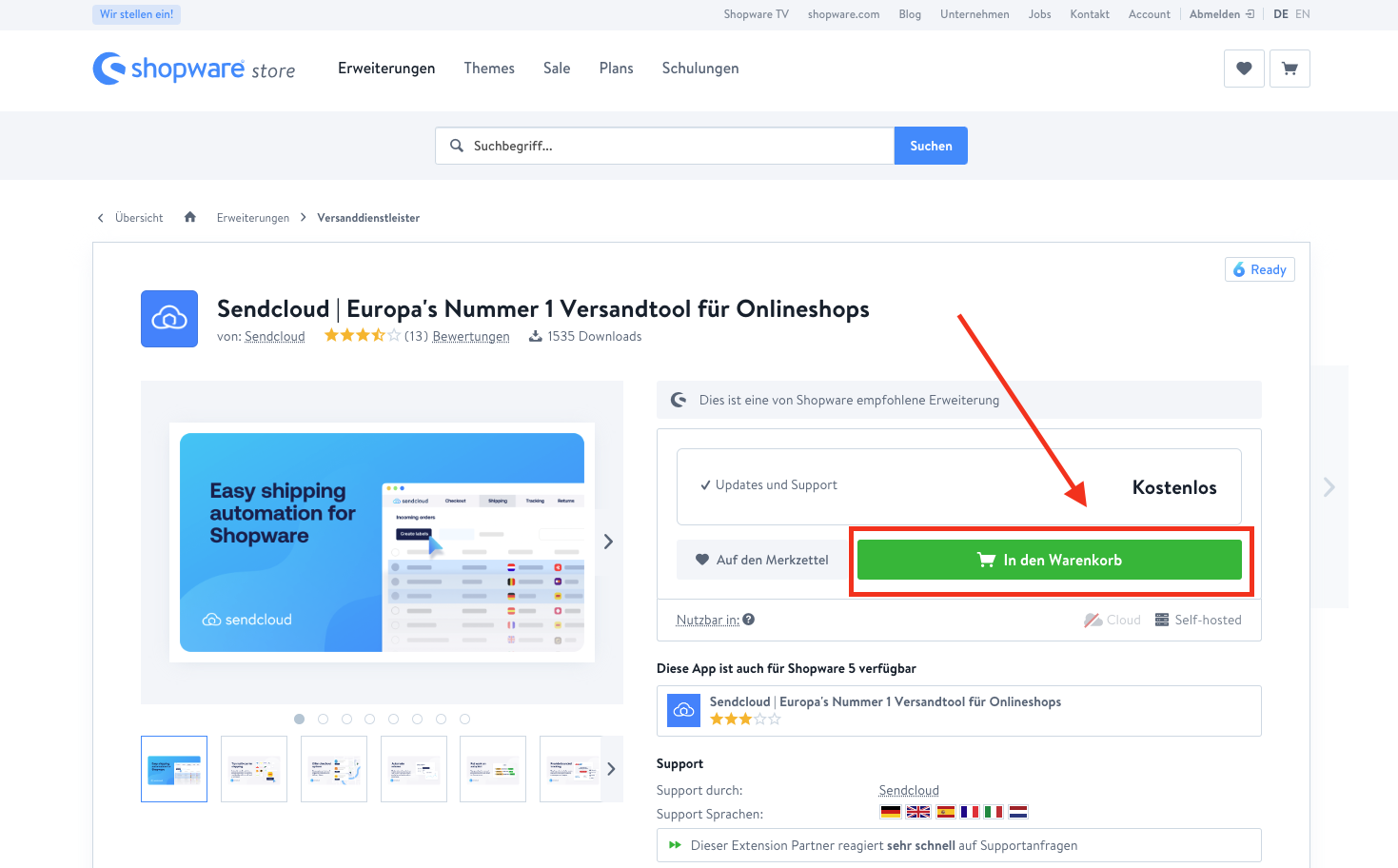Open Shopware TV top link
This screenshot has width=1398, height=868.
click(x=756, y=14)
